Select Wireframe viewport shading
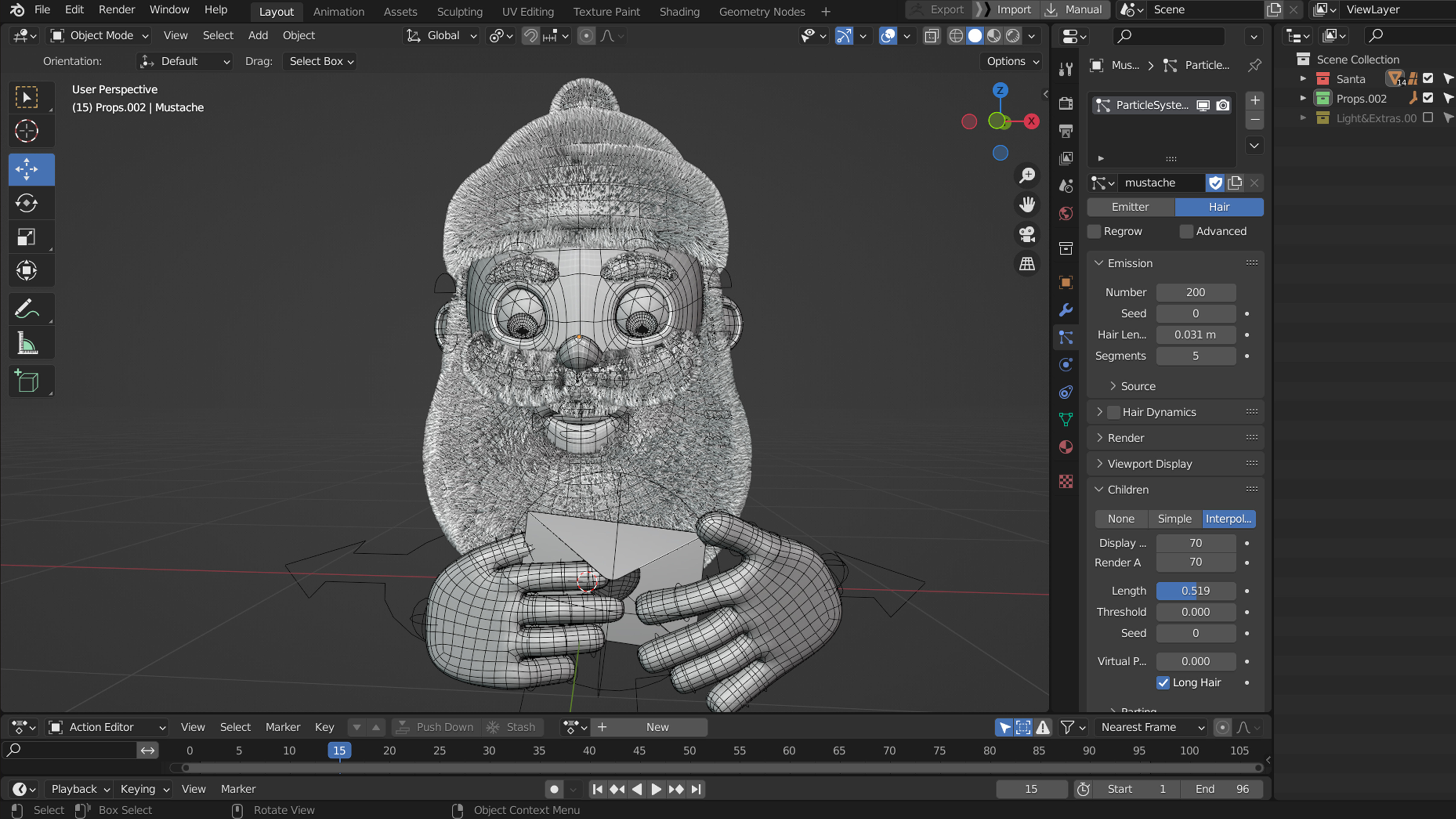This screenshot has height=819, width=1456. pyautogui.click(x=956, y=36)
